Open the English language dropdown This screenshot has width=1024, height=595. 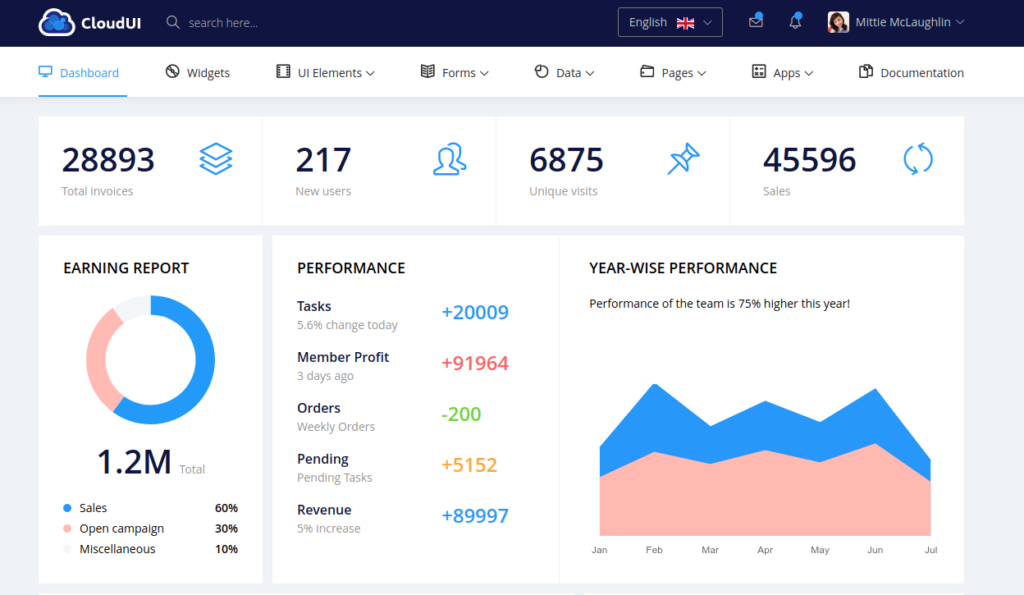(x=670, y=22)
